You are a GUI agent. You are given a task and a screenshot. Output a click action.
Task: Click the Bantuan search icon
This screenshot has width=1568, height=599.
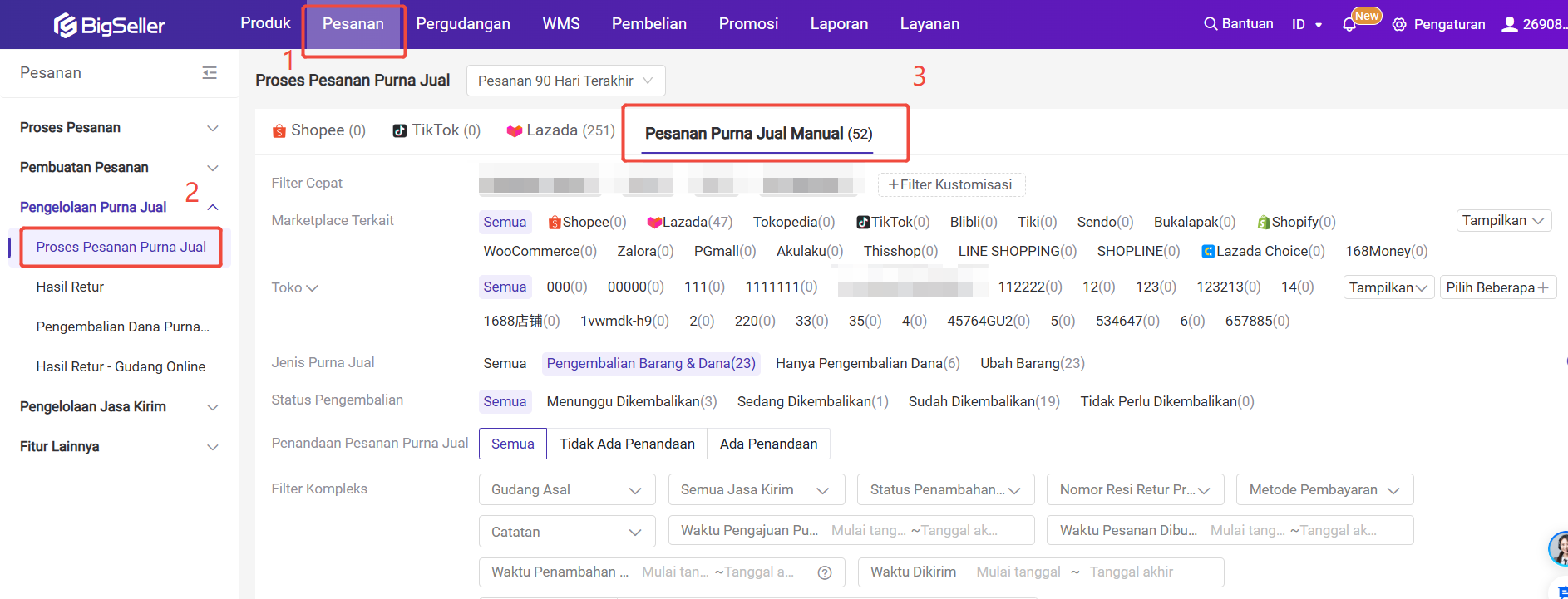click(x=1211, y=24)
